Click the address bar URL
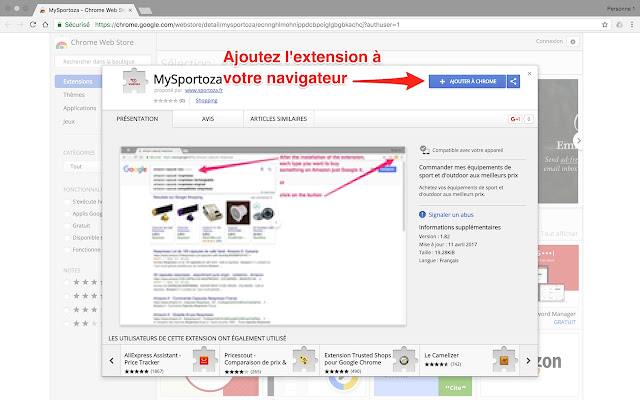 (247, 24)
